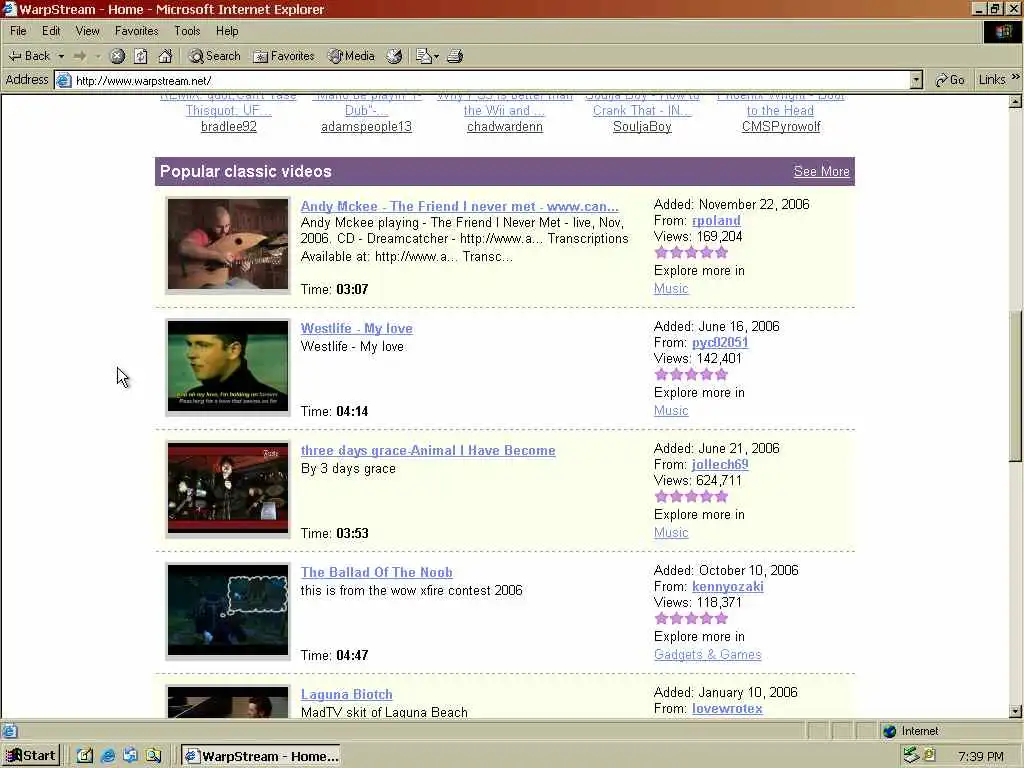Select WarpStream - Home taskbar button
The height and width of the screenshot is (768, 1024).
(x=261, y=756)
